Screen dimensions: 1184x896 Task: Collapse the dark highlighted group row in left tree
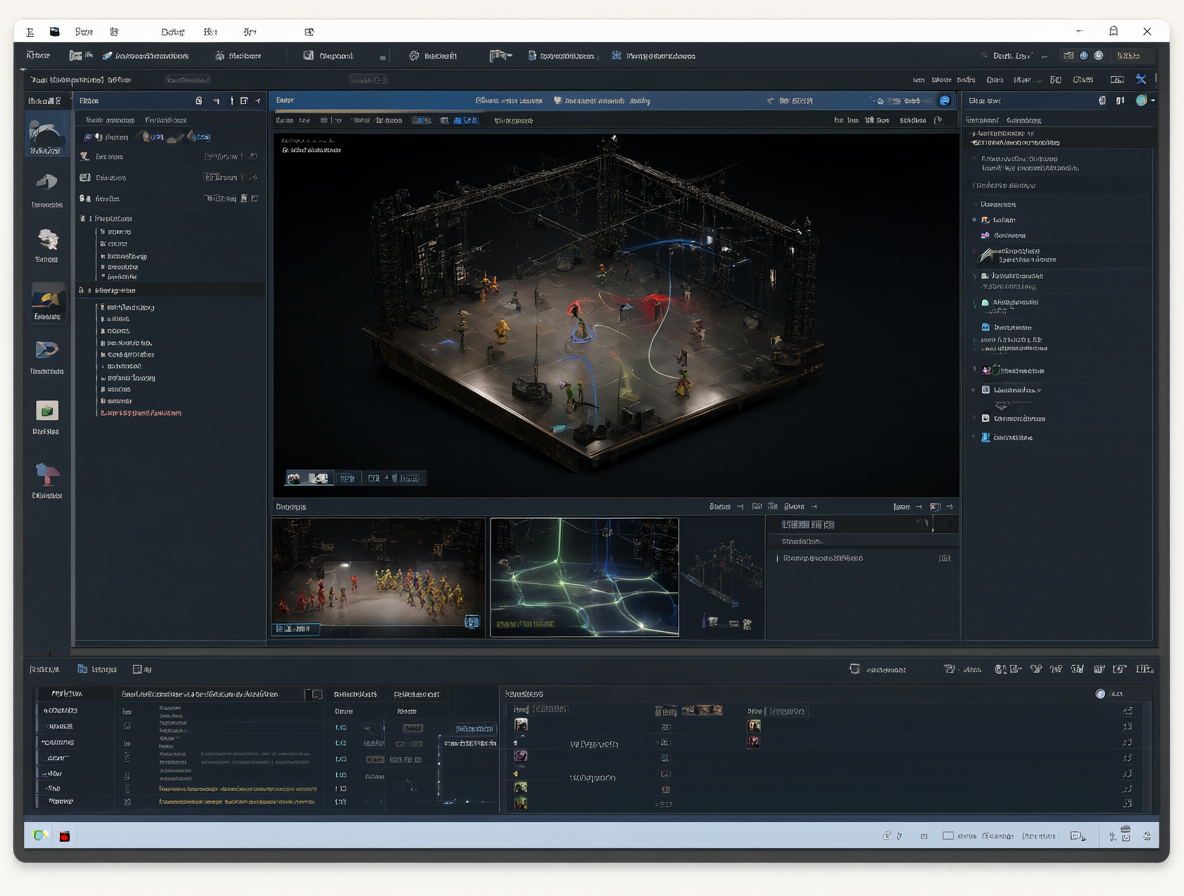point(171,291)
